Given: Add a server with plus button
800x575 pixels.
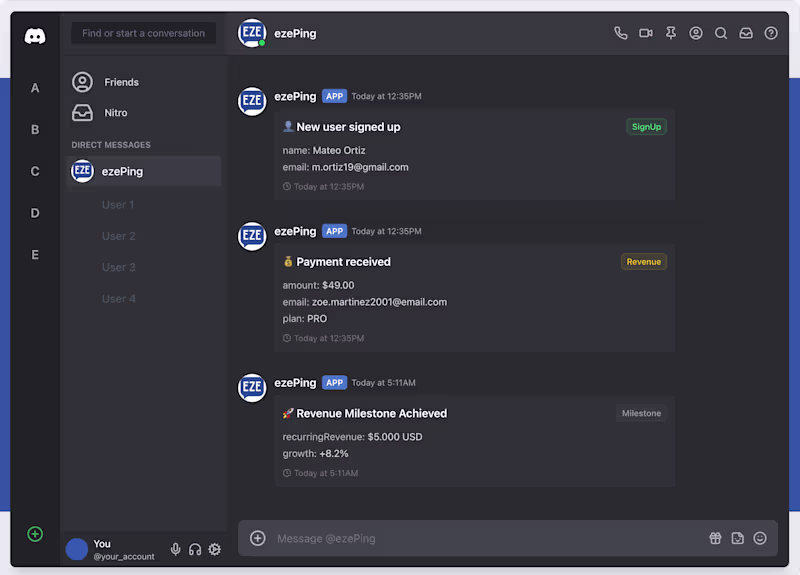Looking at the screenshot, I should 35,534.
